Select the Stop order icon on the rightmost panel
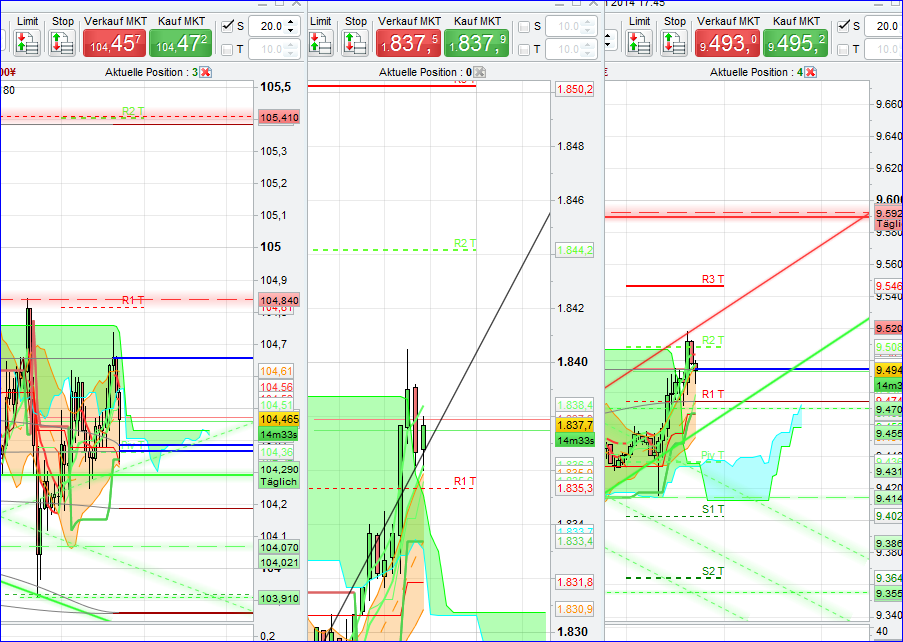The height and width of the screenshot is (642, 903). click(x=674, y=42)
